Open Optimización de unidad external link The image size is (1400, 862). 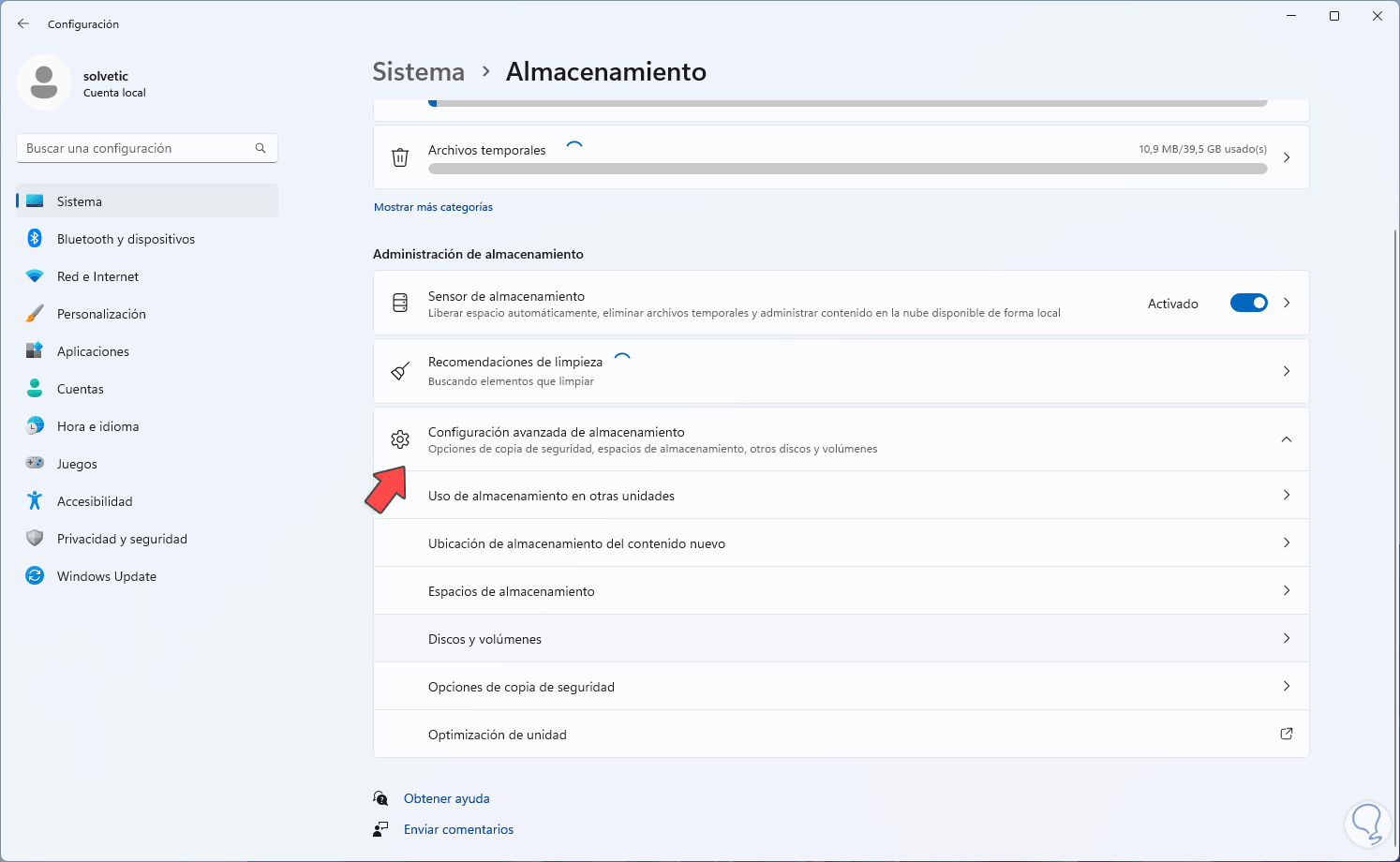pos(1287,734)
